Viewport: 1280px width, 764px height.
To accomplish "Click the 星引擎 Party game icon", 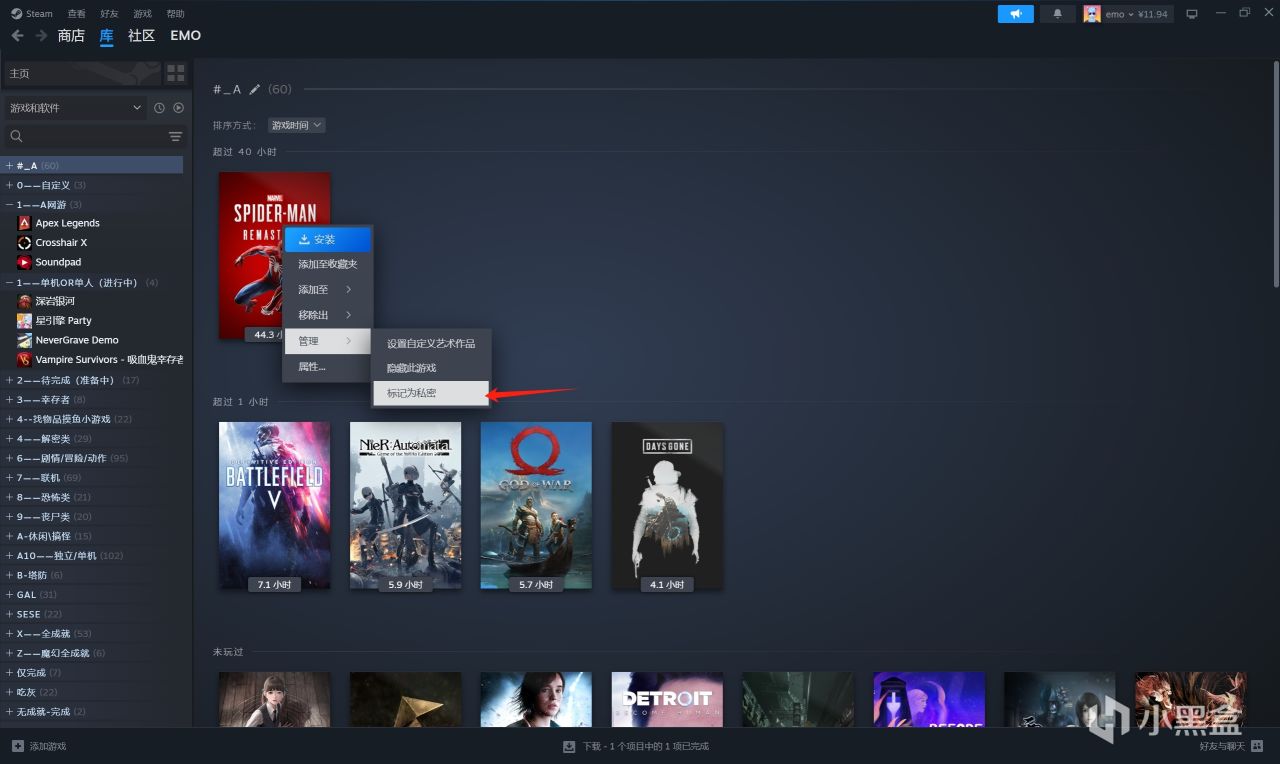I will pos(25,321).
